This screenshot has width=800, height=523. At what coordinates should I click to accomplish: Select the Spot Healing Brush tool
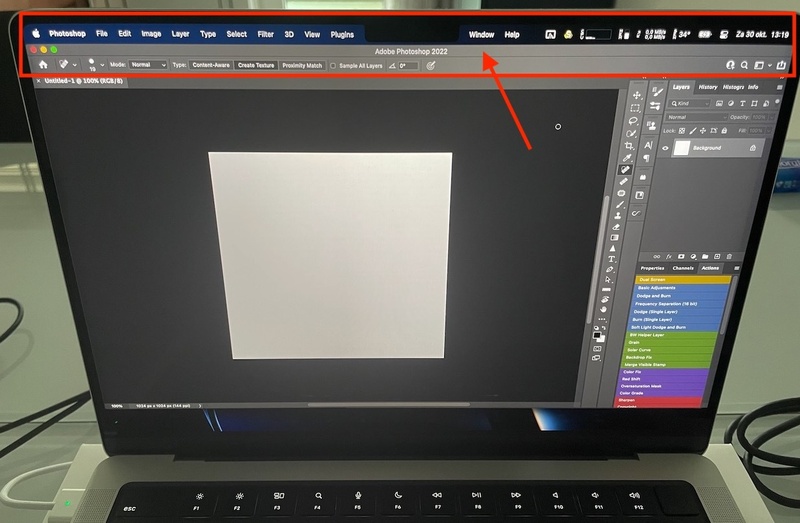(626, 170)
